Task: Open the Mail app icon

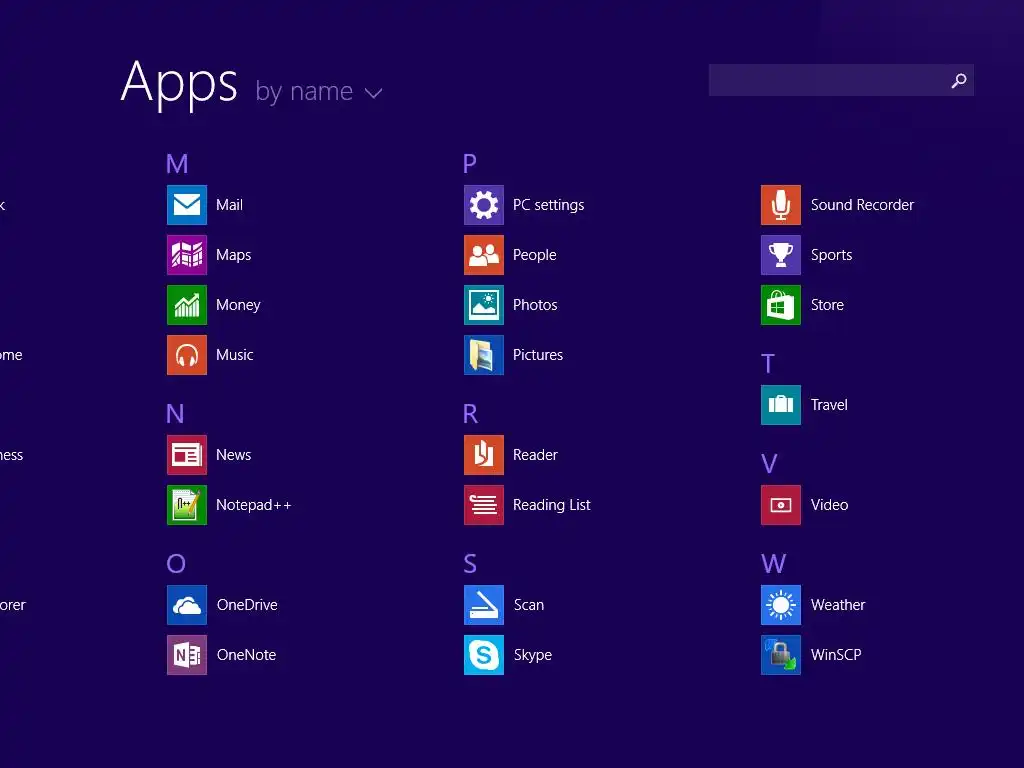Action: point(187,205)
